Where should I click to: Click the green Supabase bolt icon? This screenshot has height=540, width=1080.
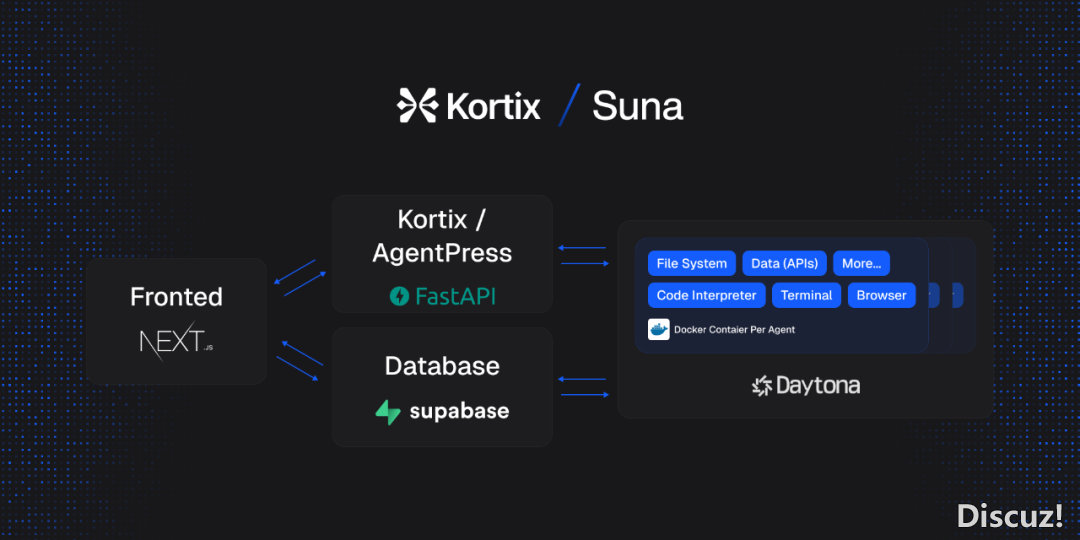coord(387,412)
